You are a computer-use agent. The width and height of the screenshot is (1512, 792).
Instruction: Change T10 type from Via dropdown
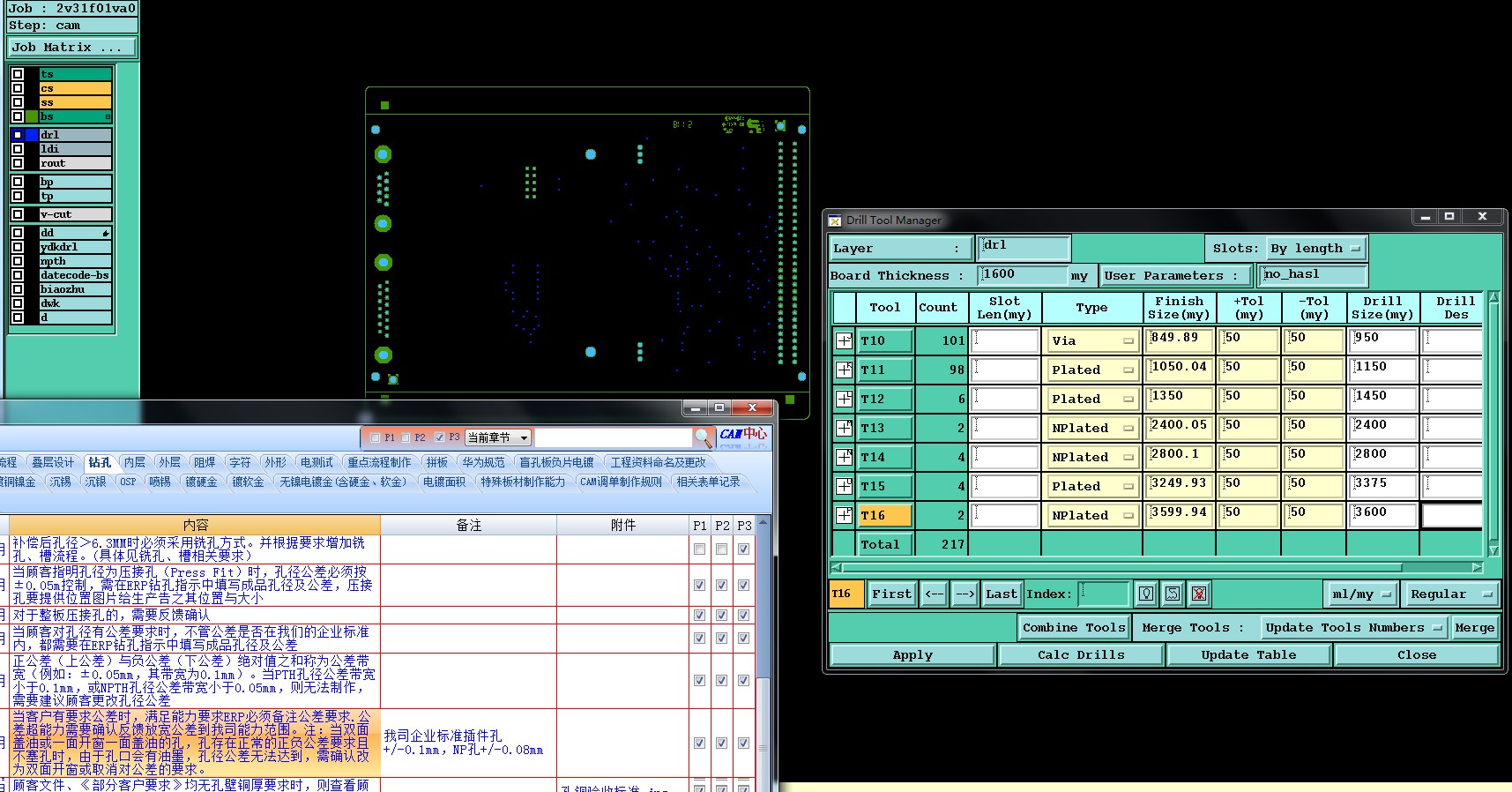tap(1091, 340)
